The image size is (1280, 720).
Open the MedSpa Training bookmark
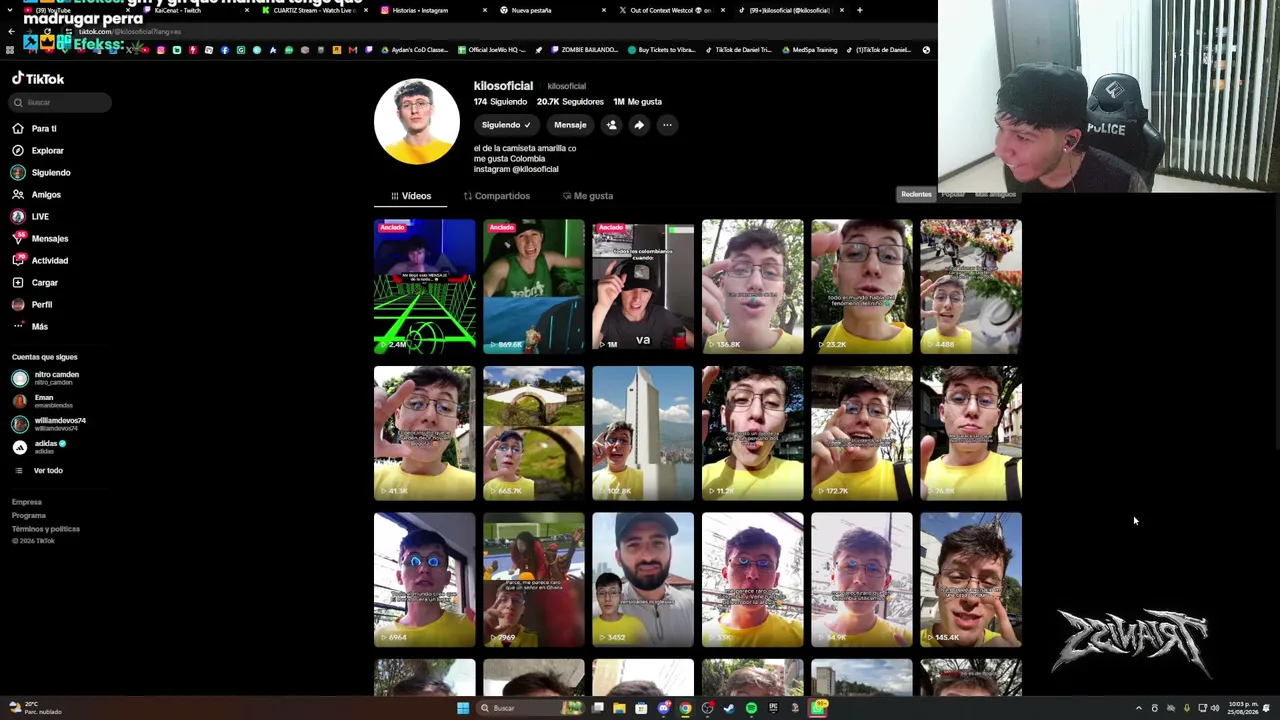(x=810, y=50)
